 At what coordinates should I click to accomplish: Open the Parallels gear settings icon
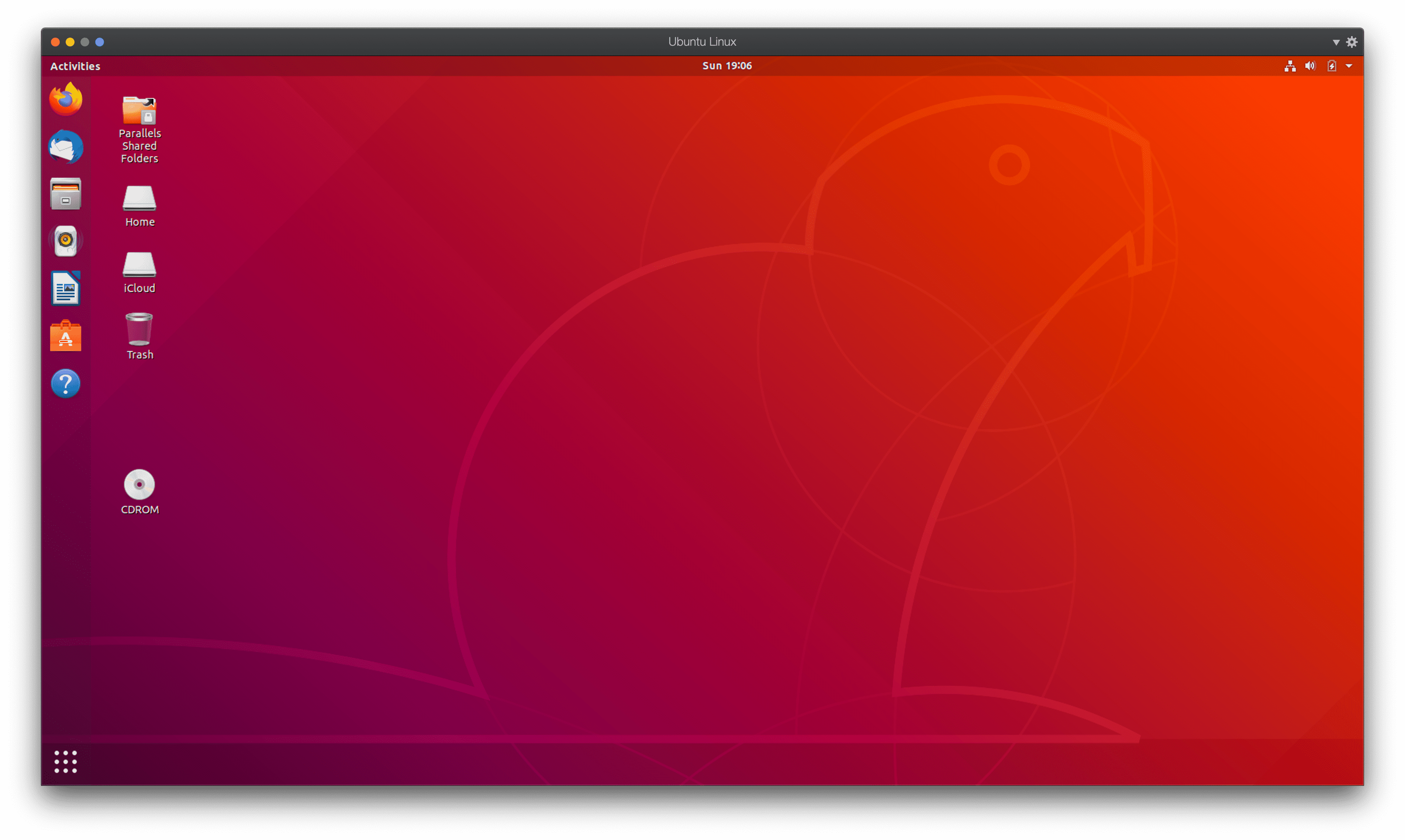pos(1352,42)
